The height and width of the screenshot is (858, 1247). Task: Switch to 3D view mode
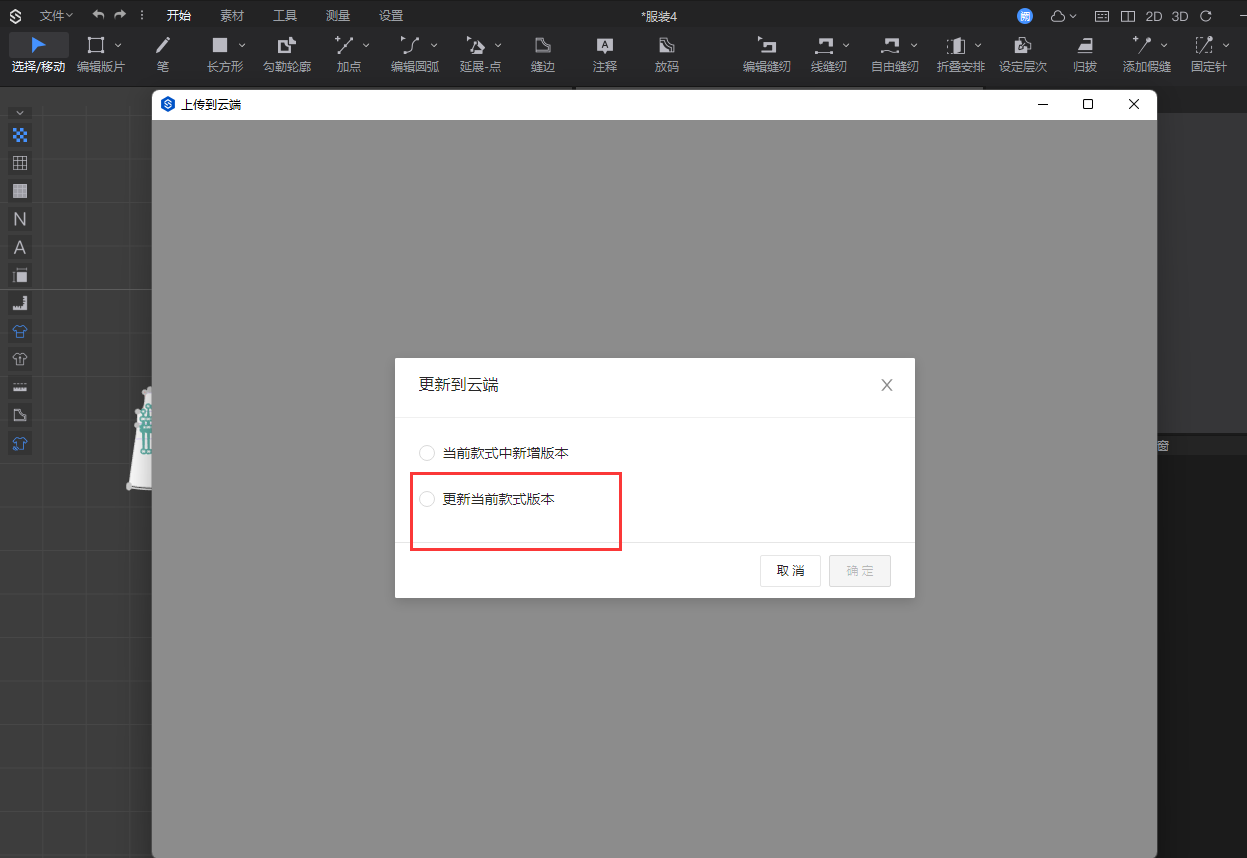point(1180,16)
